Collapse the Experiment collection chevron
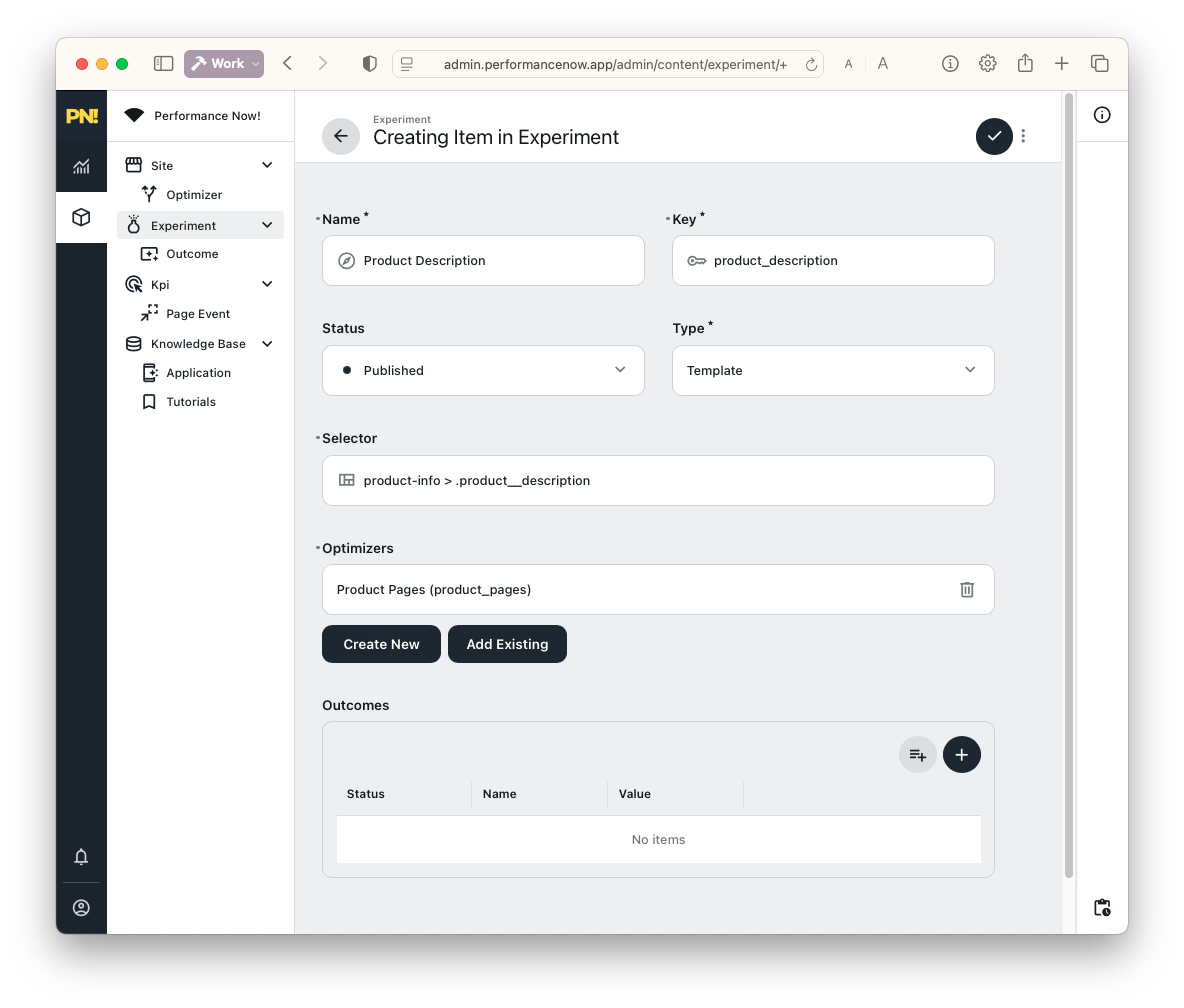 (267, 225)
